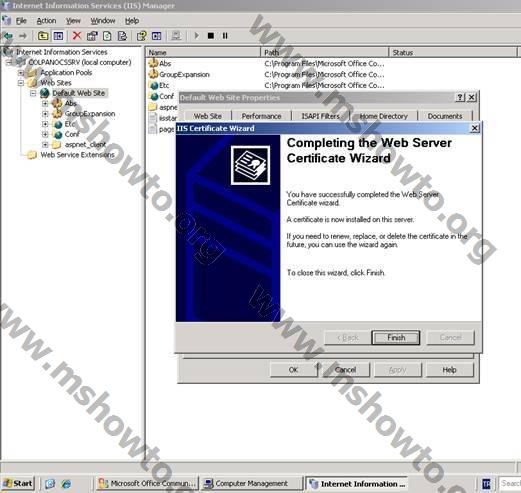Click the wizard's Back button
Viewport: 521px width, 493px height.
[347, 338]
